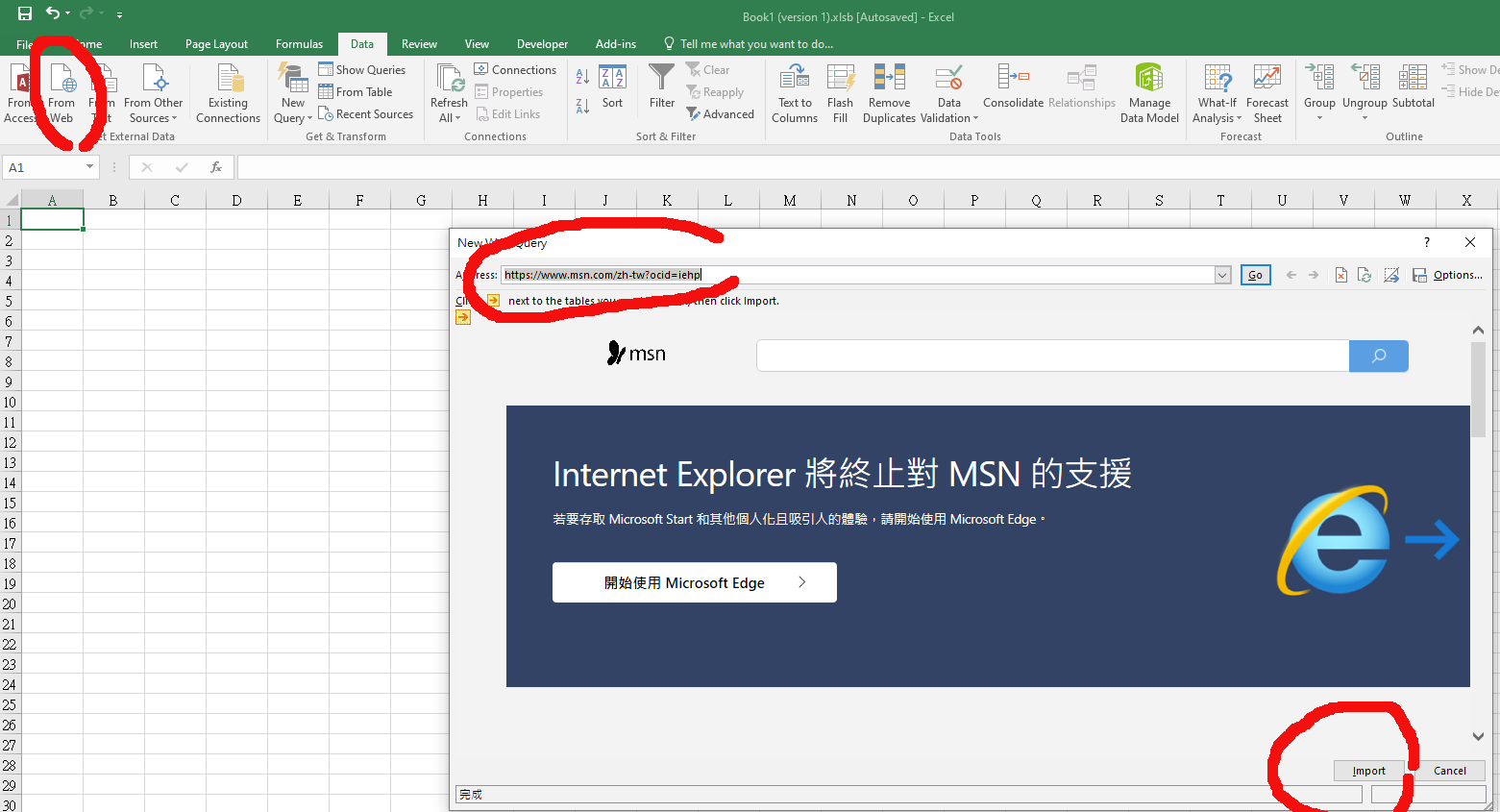1500x812 pixels.
Task: Expand the Address URL dropdown
Action: (x=1222, y=276)
